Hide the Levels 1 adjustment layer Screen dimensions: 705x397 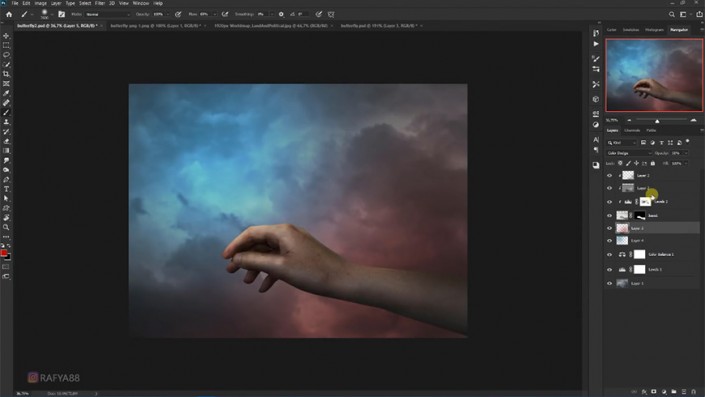tap(610, 270)
